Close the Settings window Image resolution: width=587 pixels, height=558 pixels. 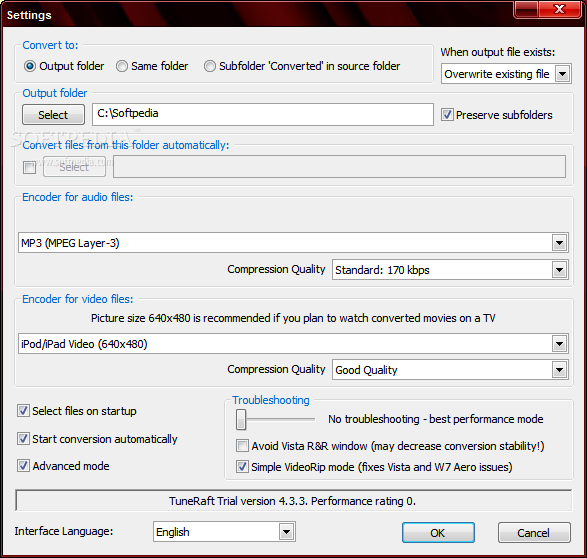(x=560, y=9)
